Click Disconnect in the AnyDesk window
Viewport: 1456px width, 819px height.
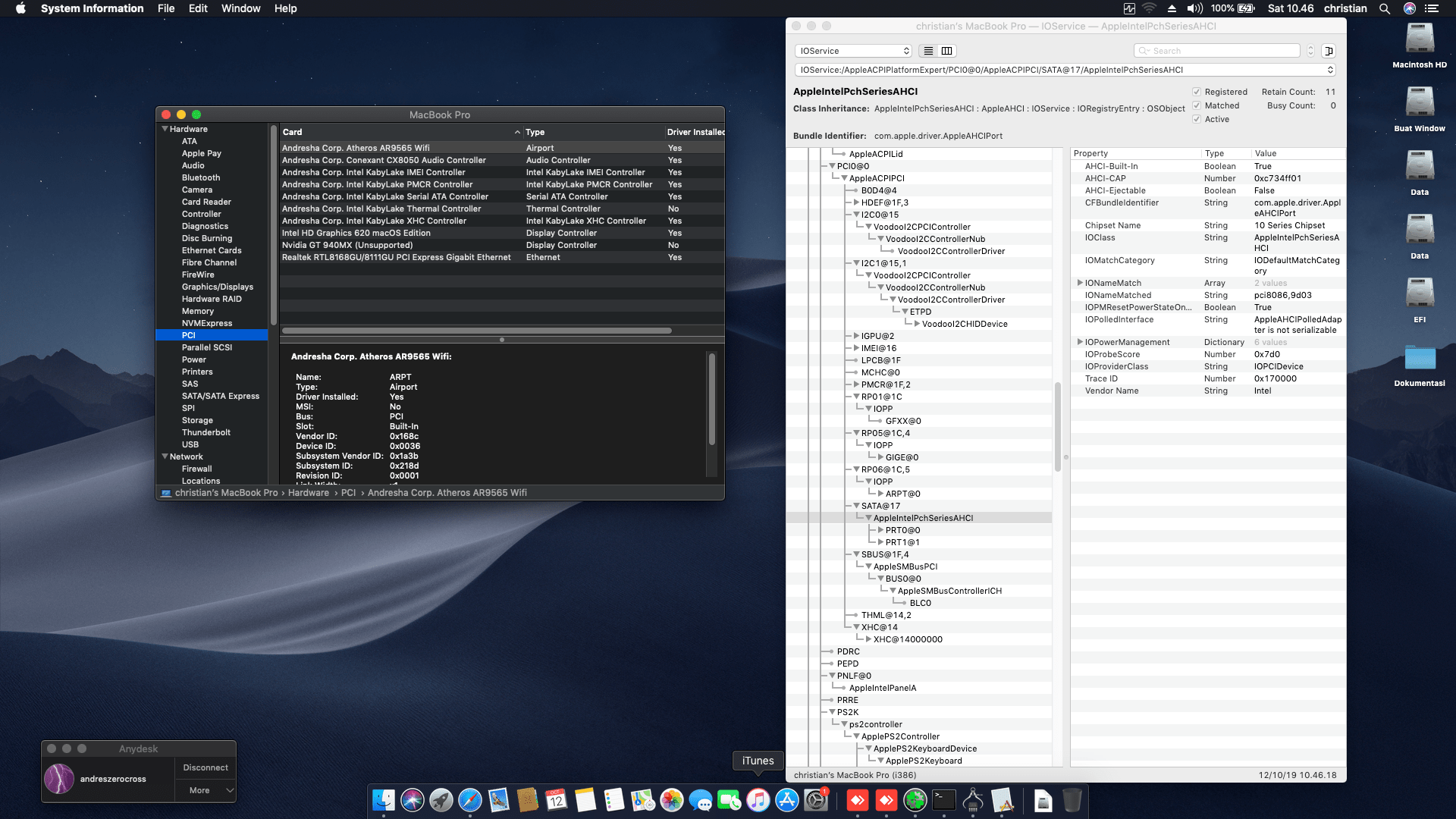click(205, 767)
